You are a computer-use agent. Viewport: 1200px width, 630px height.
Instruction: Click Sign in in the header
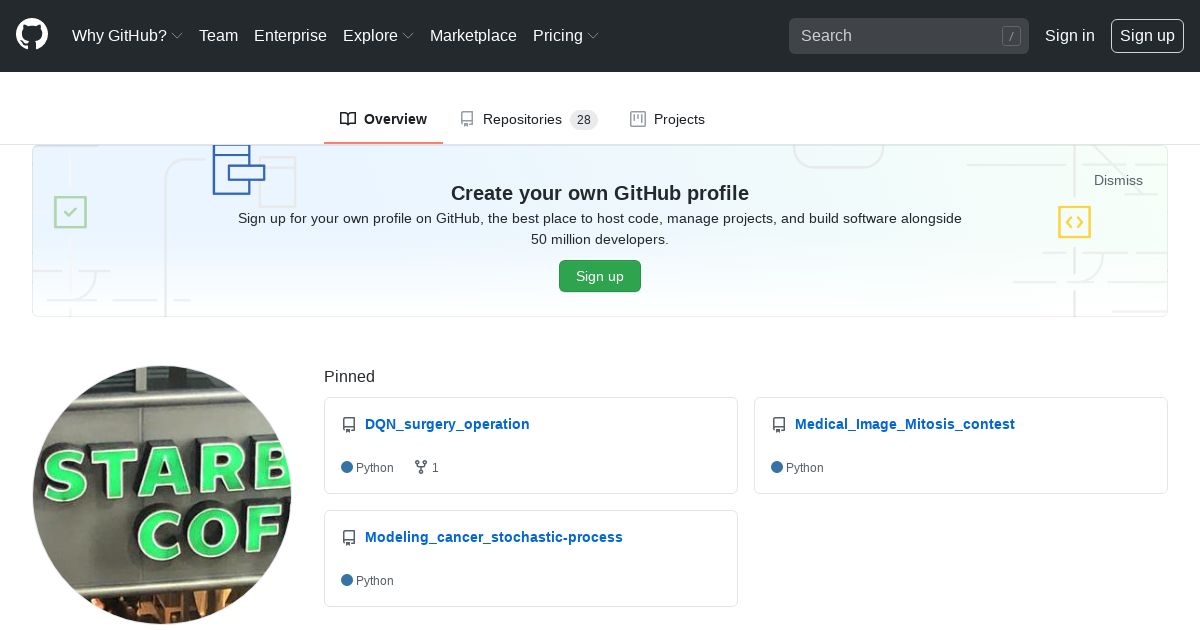[x=1069, y=35]
